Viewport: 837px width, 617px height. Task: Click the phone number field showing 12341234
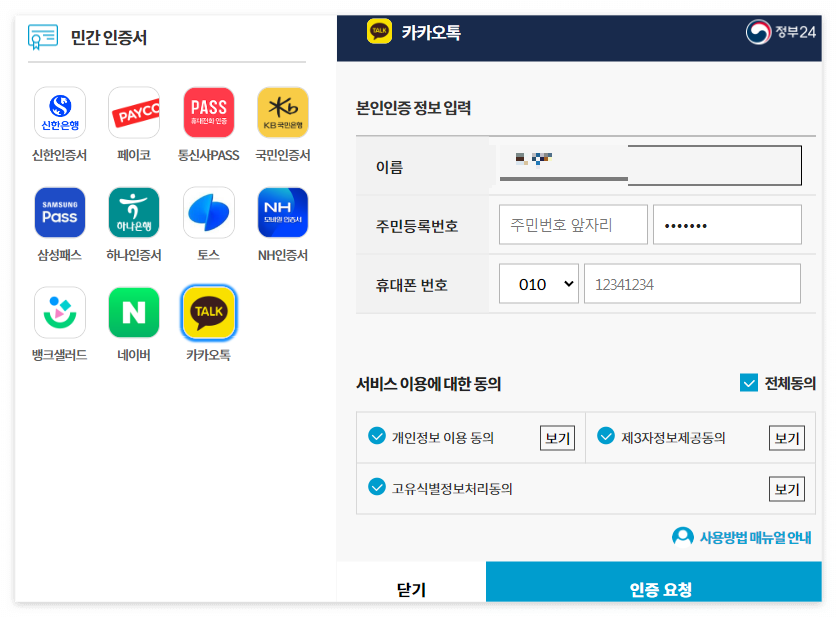point(692,284)
